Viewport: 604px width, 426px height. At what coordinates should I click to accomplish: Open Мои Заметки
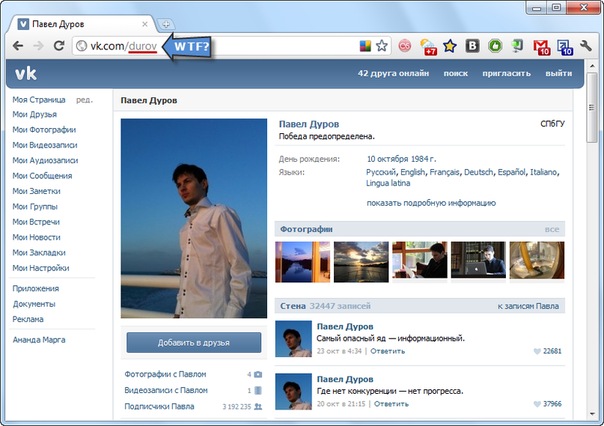pos(36,191)
